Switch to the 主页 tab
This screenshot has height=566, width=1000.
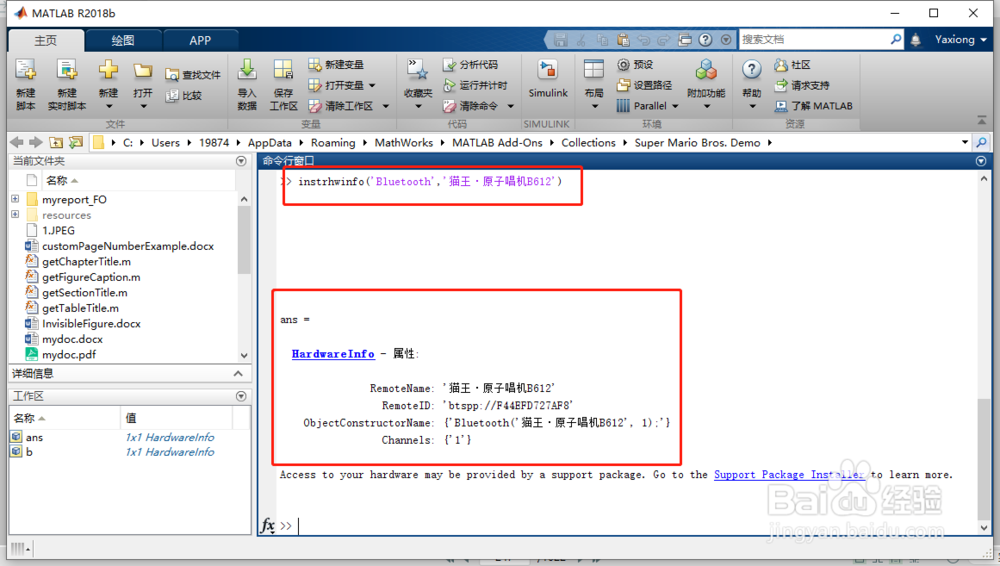tap(45, 40)
